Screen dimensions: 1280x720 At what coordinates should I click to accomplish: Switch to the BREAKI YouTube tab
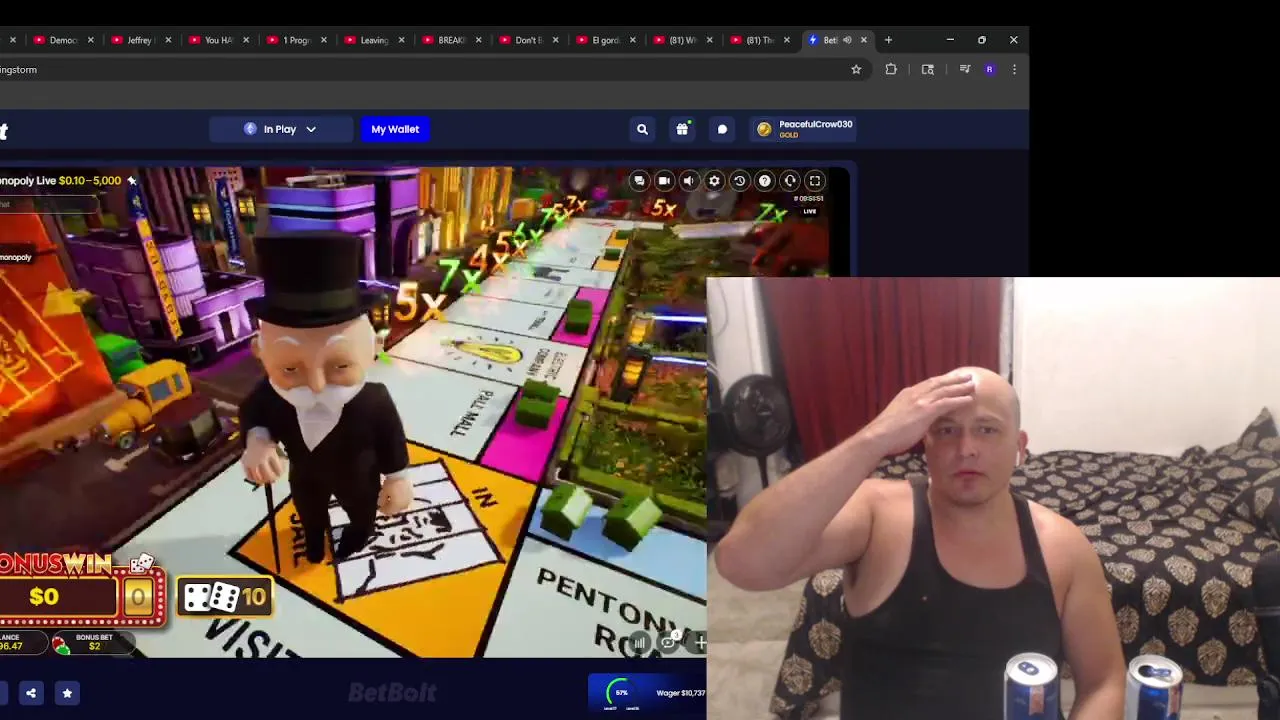[x=451, y=40]
